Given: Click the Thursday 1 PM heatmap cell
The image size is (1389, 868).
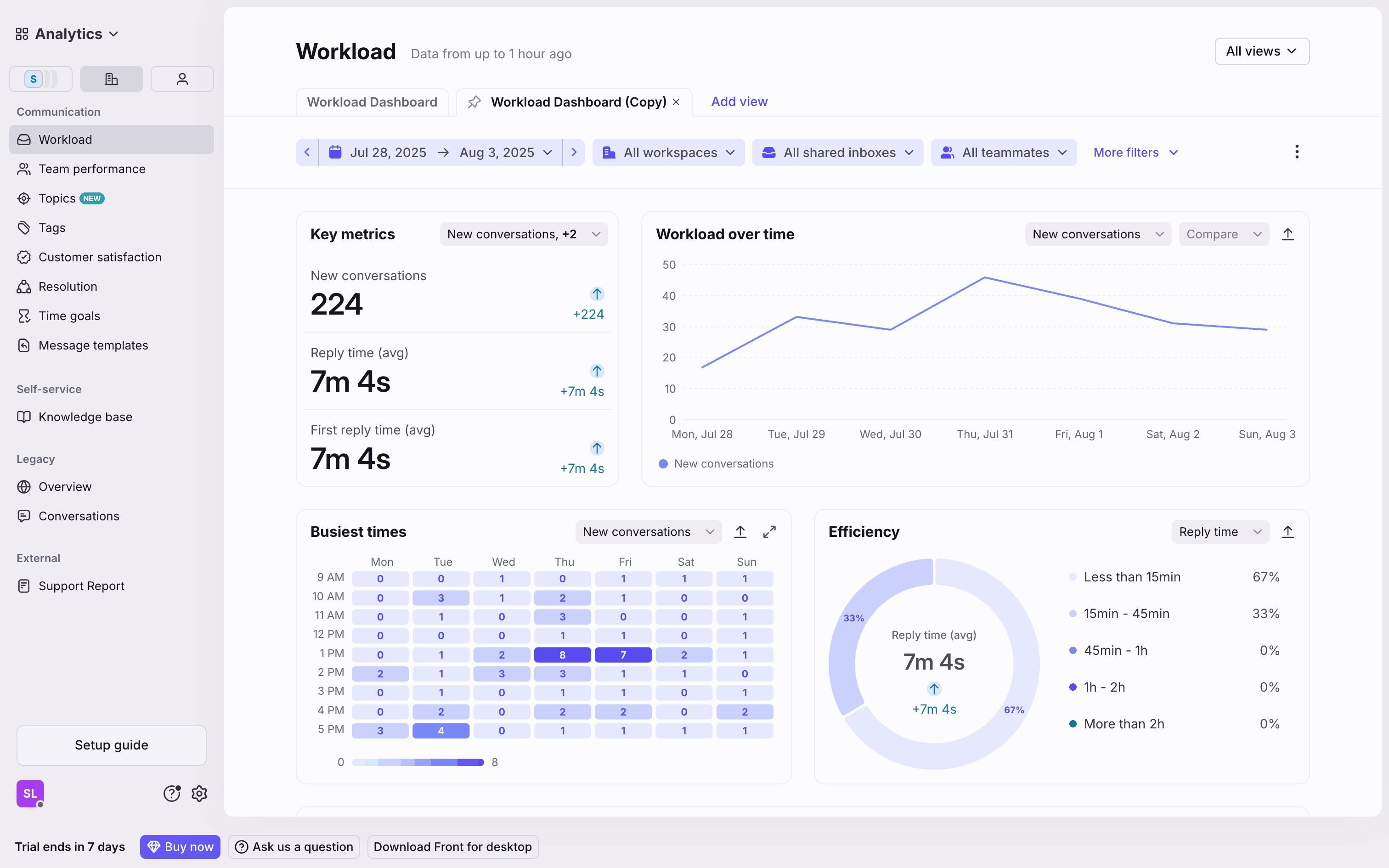Looking at the screenshot, I should pyautogui.click(x=562, y=654).
